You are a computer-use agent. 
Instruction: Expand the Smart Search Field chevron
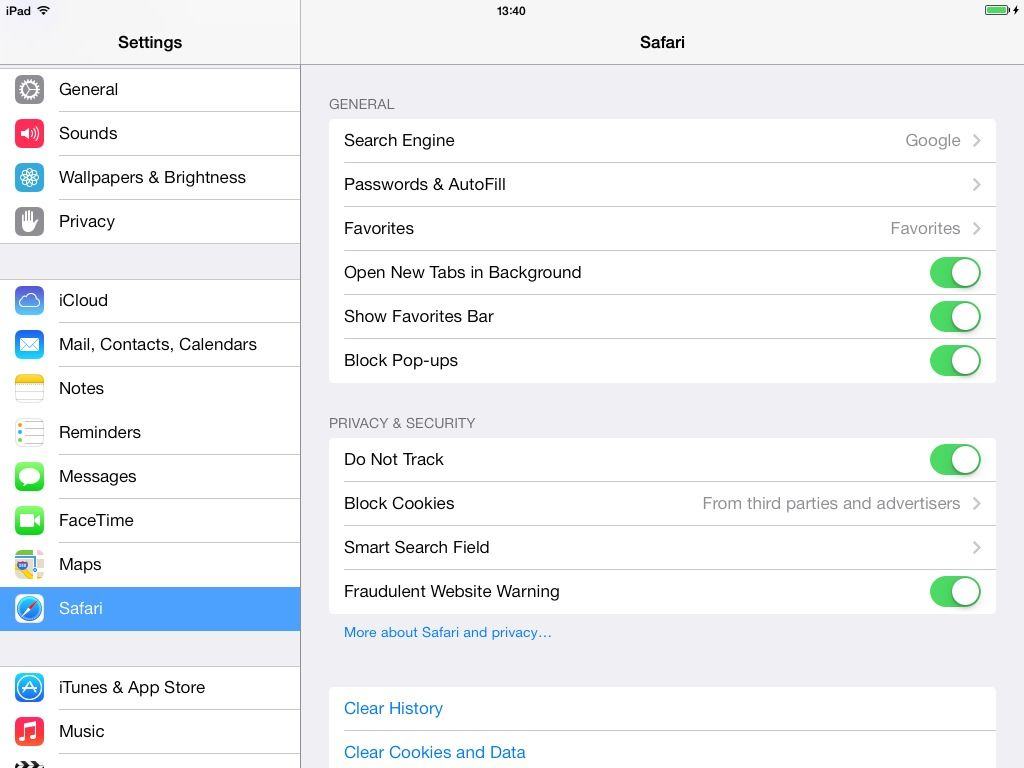coord(976,547)
